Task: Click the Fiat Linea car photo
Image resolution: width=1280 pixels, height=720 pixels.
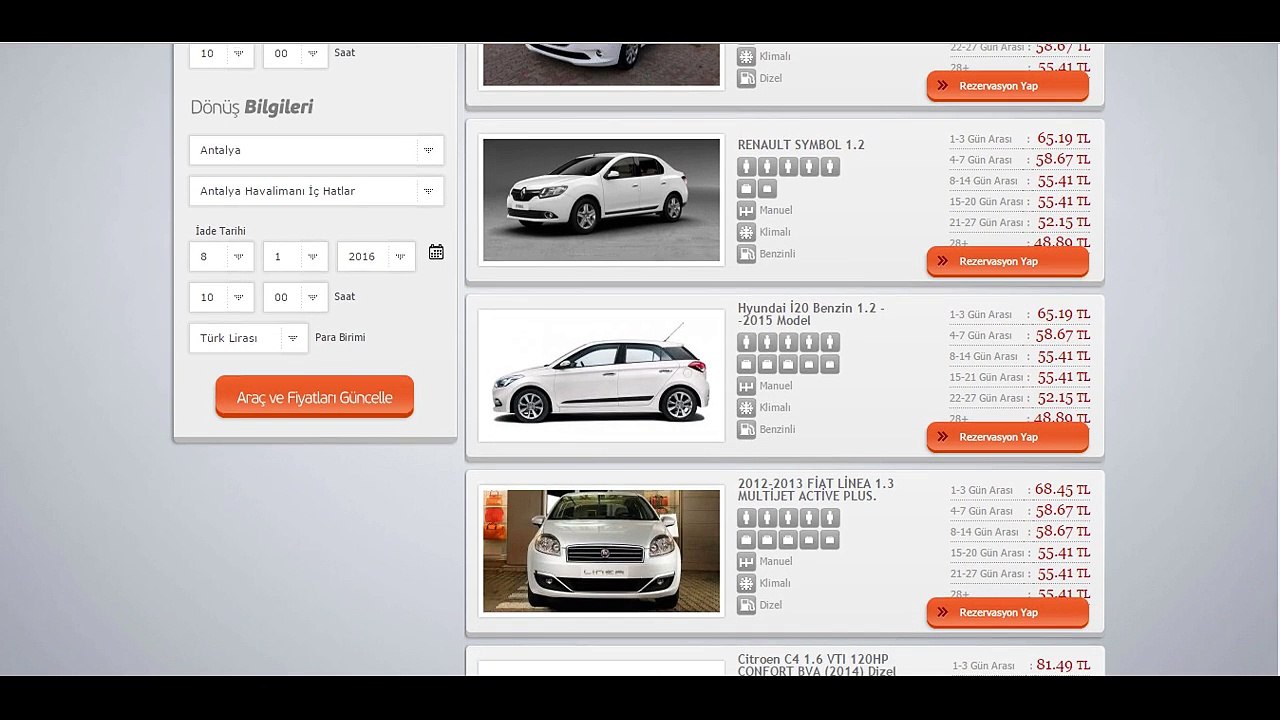Action: click(601, 550)
